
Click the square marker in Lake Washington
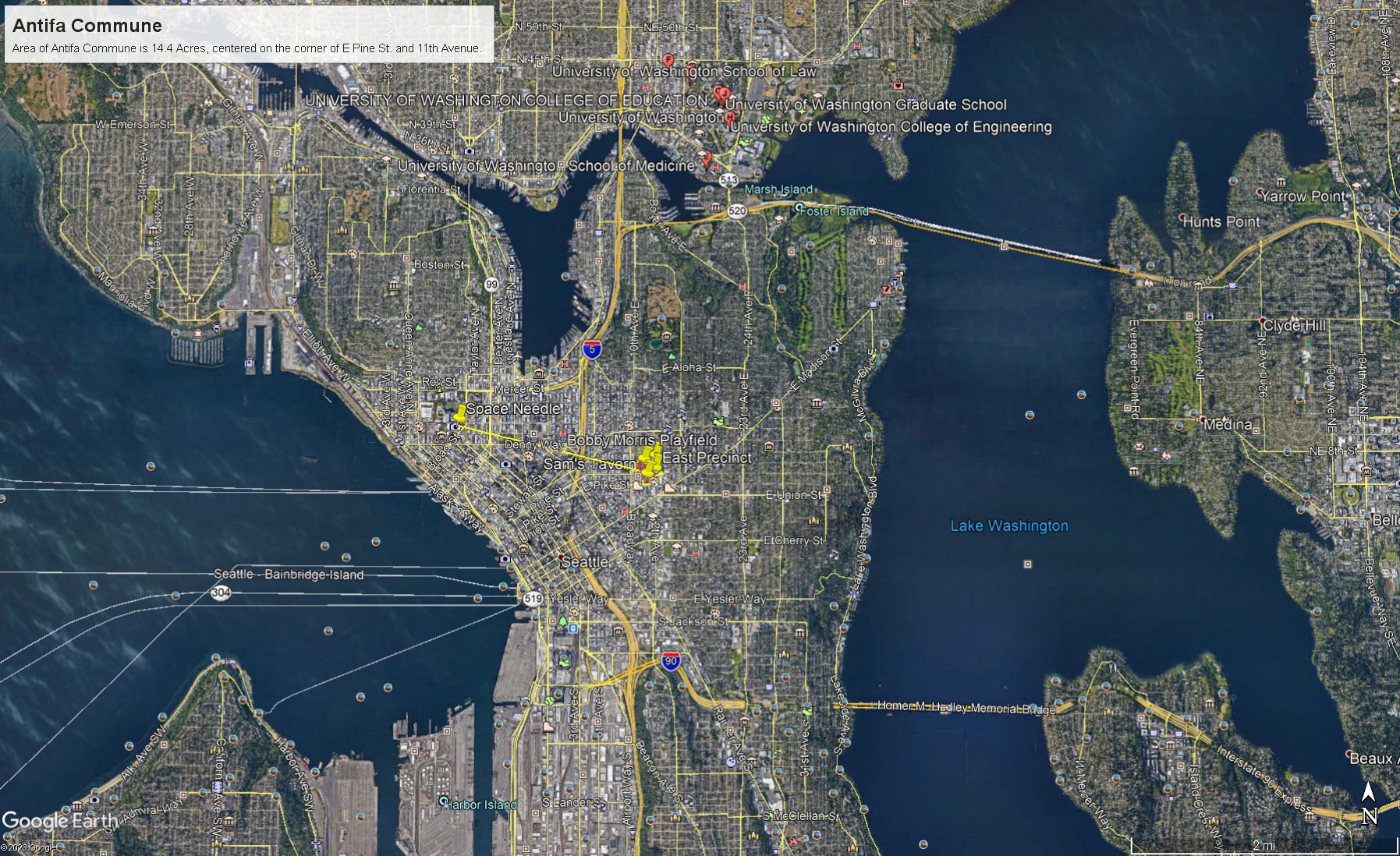(x=1028, y=564)
